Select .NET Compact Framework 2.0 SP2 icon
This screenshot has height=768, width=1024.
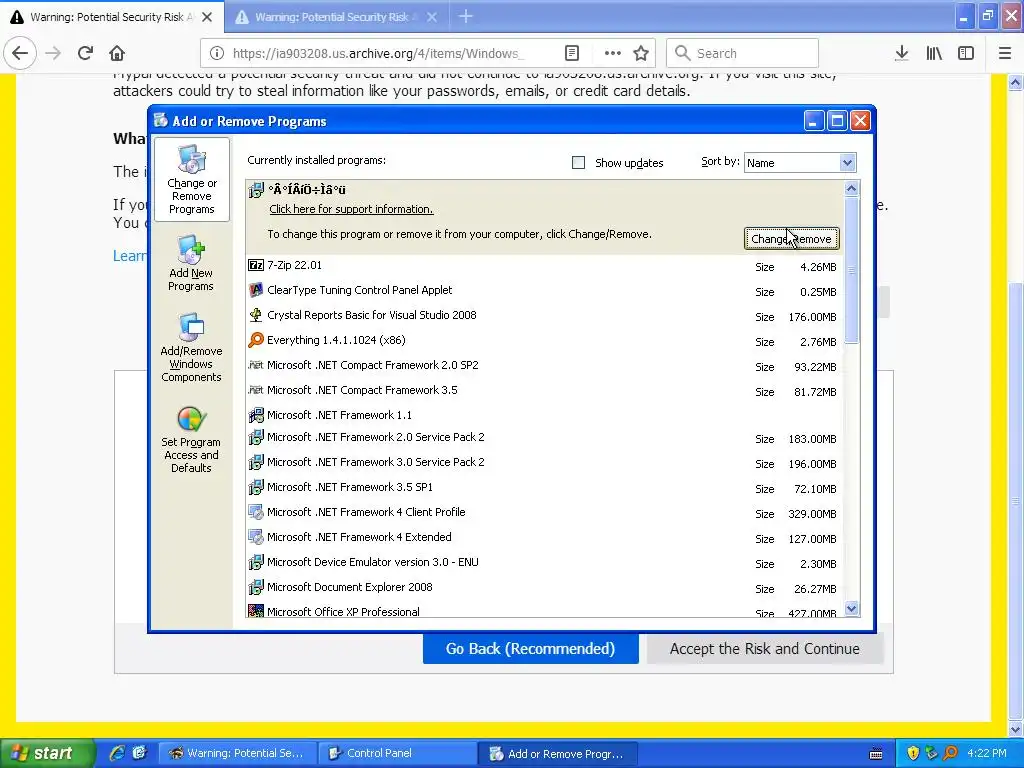click(256, 365)
